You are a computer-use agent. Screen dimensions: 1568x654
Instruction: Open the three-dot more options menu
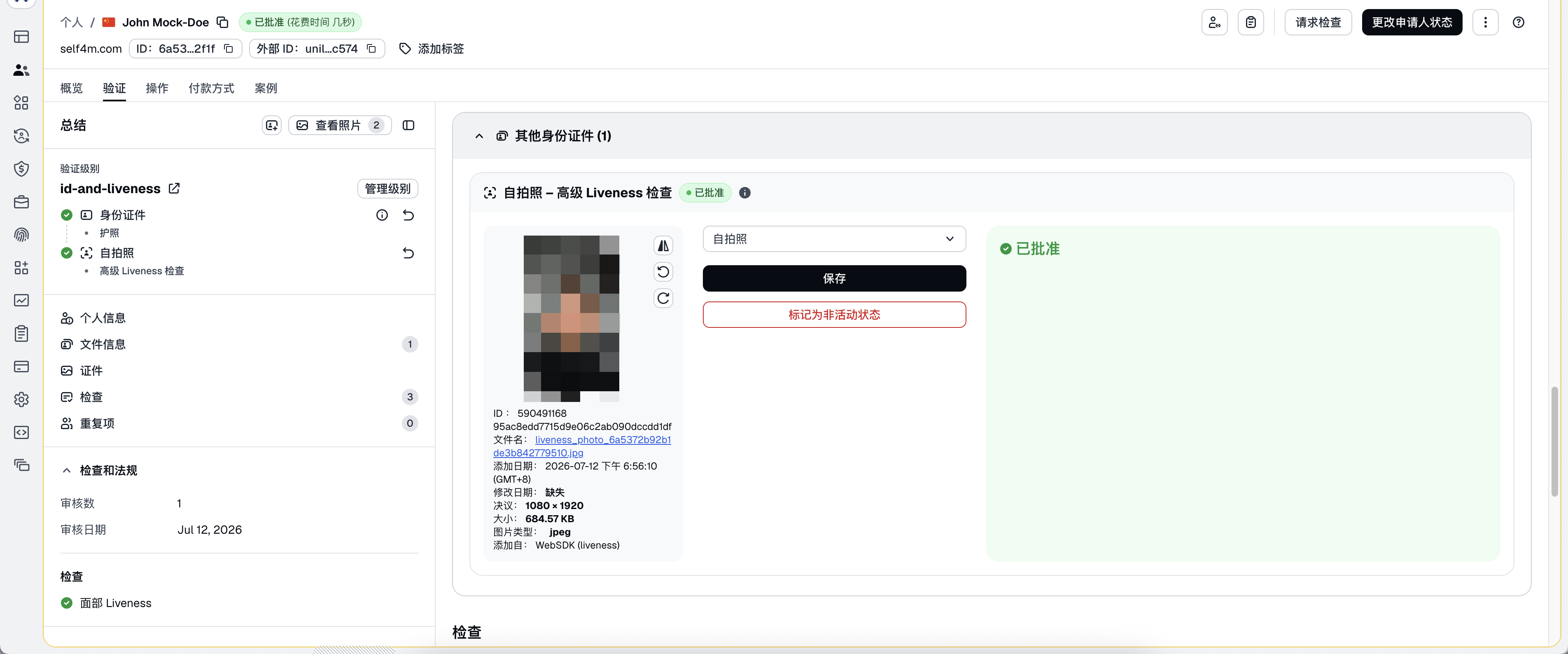tap(1485, 23)
